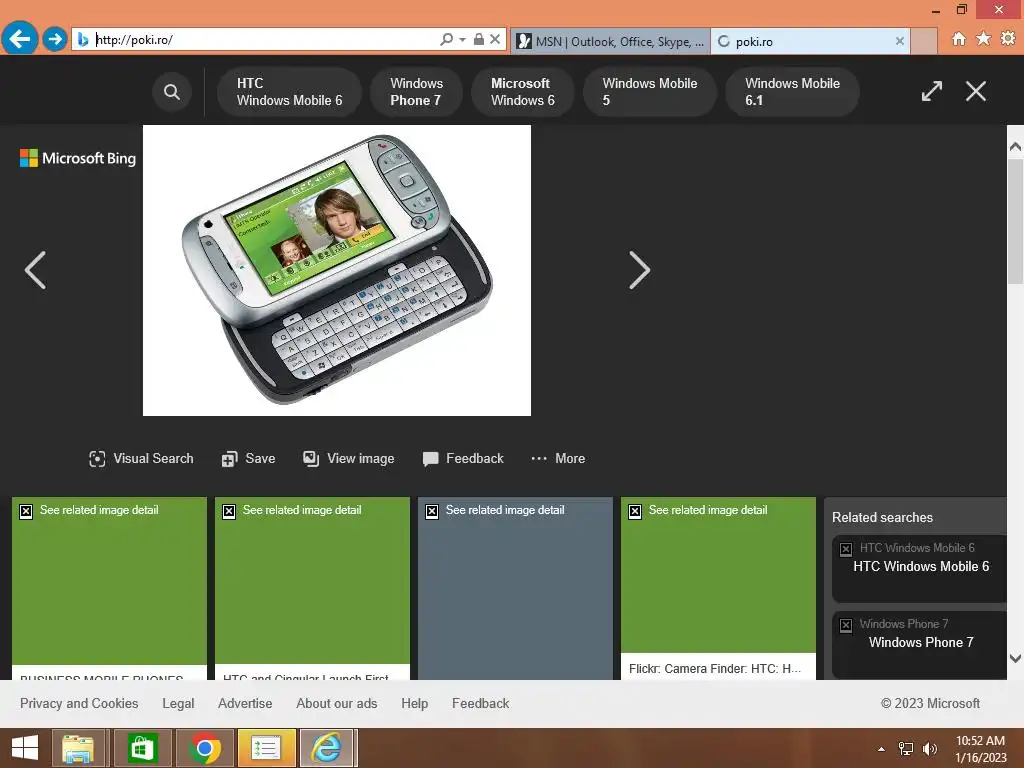Open related image above BUSINESS MOBILE PHONES
This screenshot has height=768, width=1024.
point(109,581)
